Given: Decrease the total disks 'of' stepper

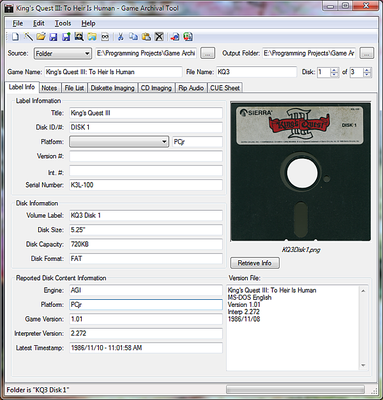Looking at the screenshot, I should point(367,75).
